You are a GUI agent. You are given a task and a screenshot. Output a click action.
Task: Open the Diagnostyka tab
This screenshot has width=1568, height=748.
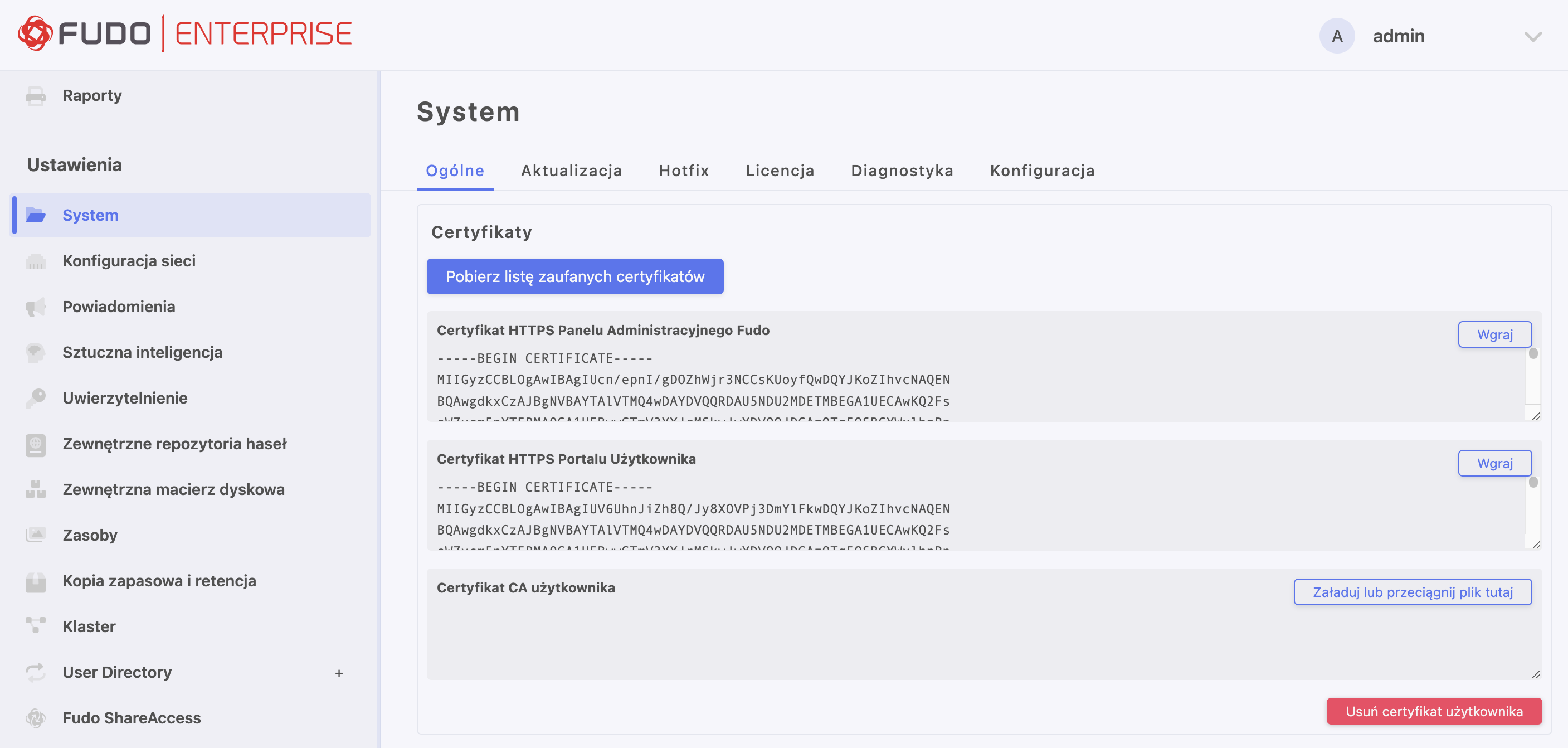(x=902, y=171)
